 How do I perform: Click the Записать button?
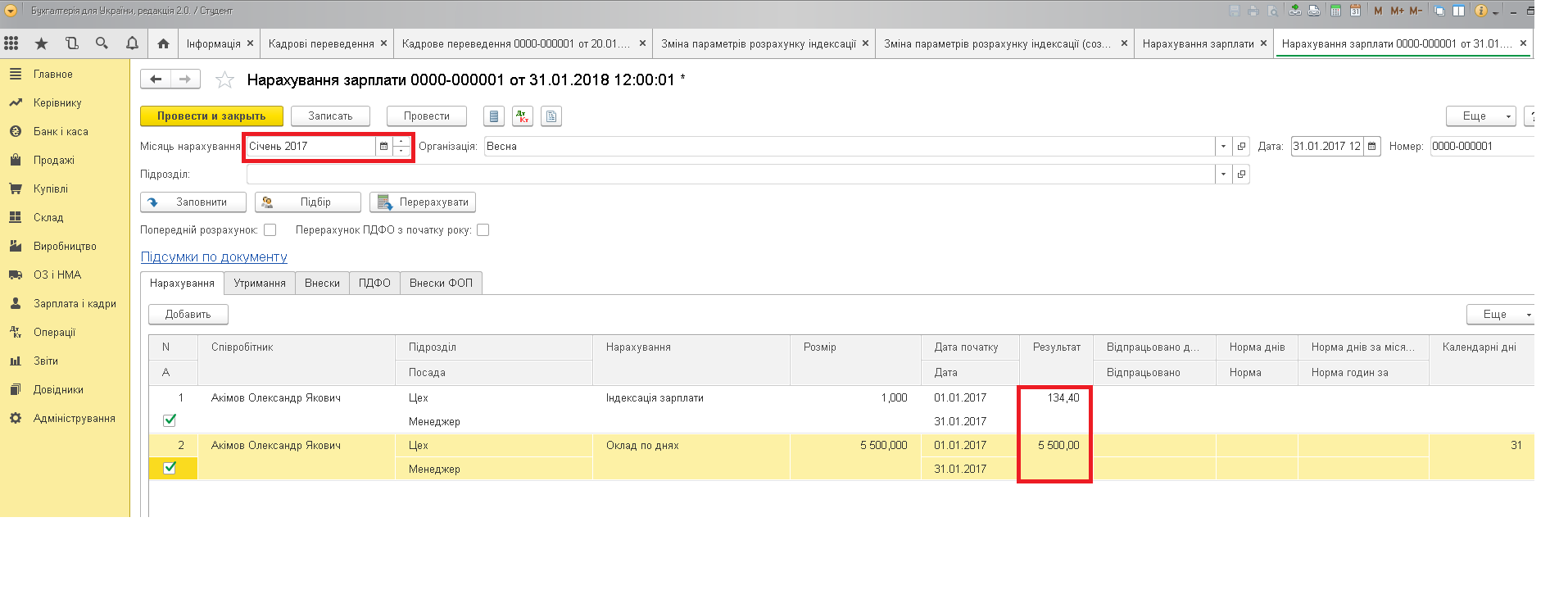[330, 116]
